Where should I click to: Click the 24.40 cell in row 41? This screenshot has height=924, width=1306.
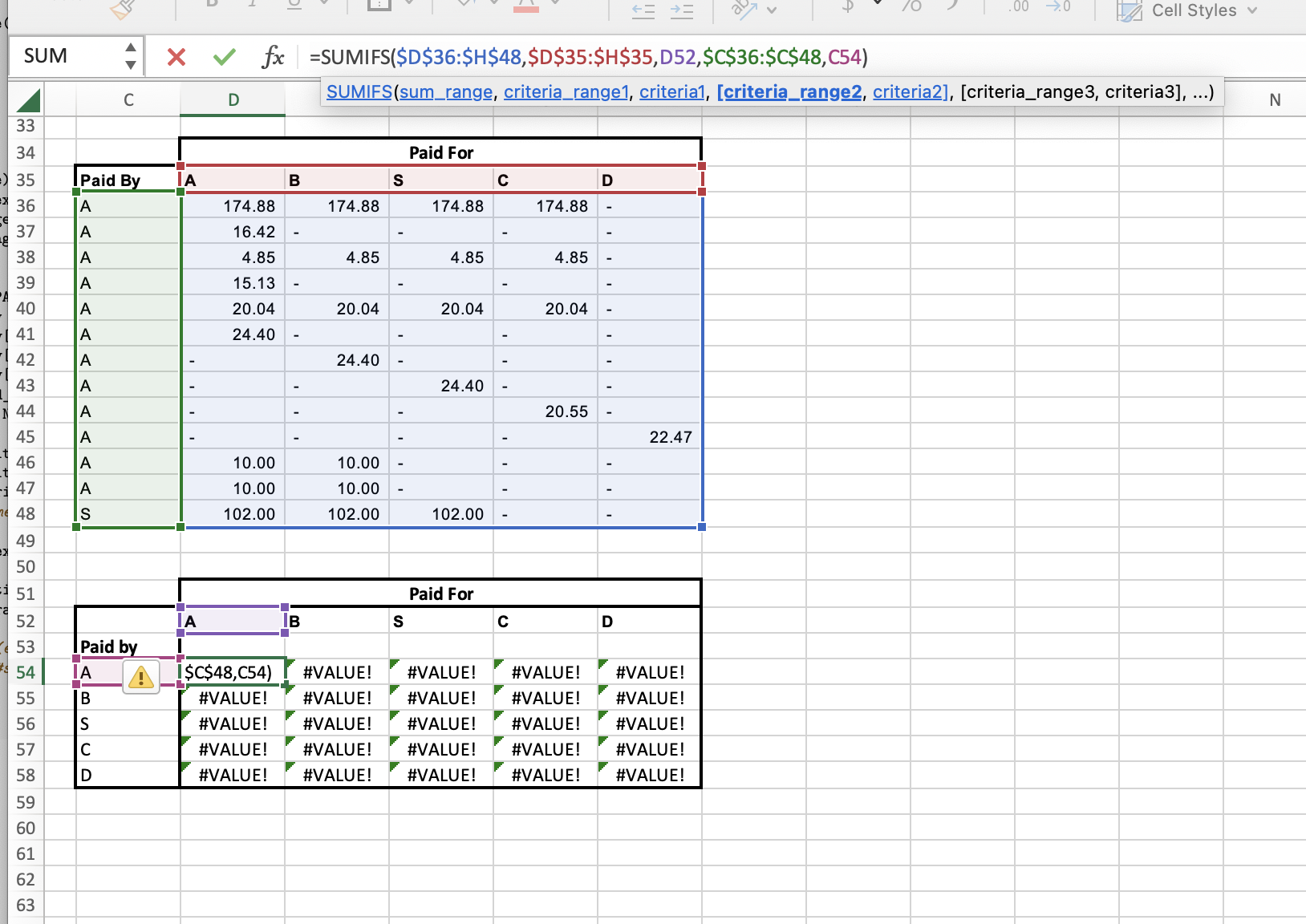click(233, 334)
